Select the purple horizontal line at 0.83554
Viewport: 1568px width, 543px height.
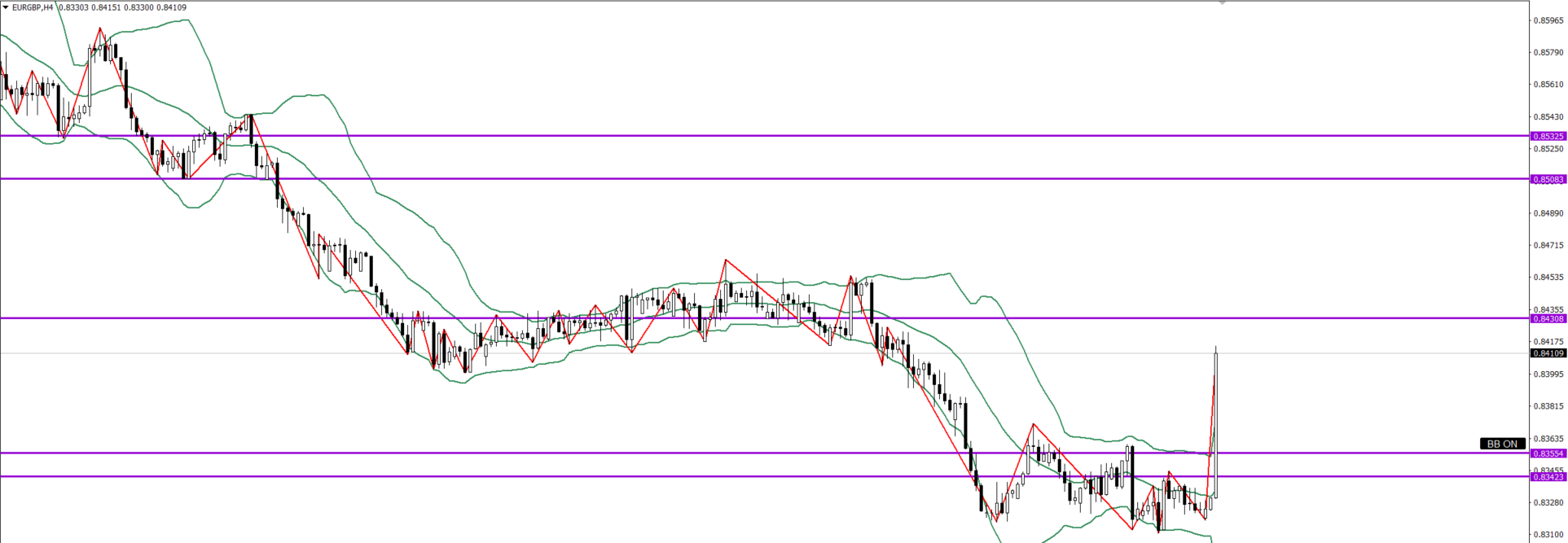[733, 453]
